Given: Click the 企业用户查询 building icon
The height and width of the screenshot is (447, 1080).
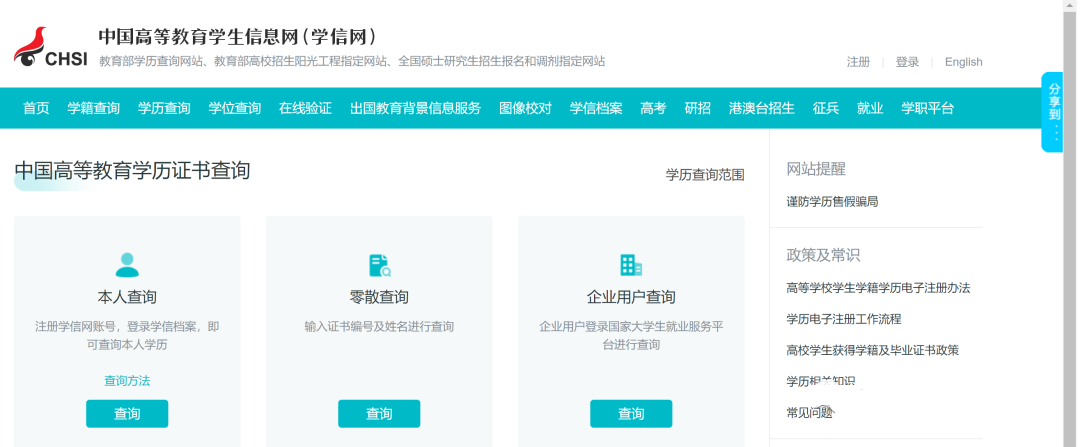Looking at the screenshot, I should 631,265.
